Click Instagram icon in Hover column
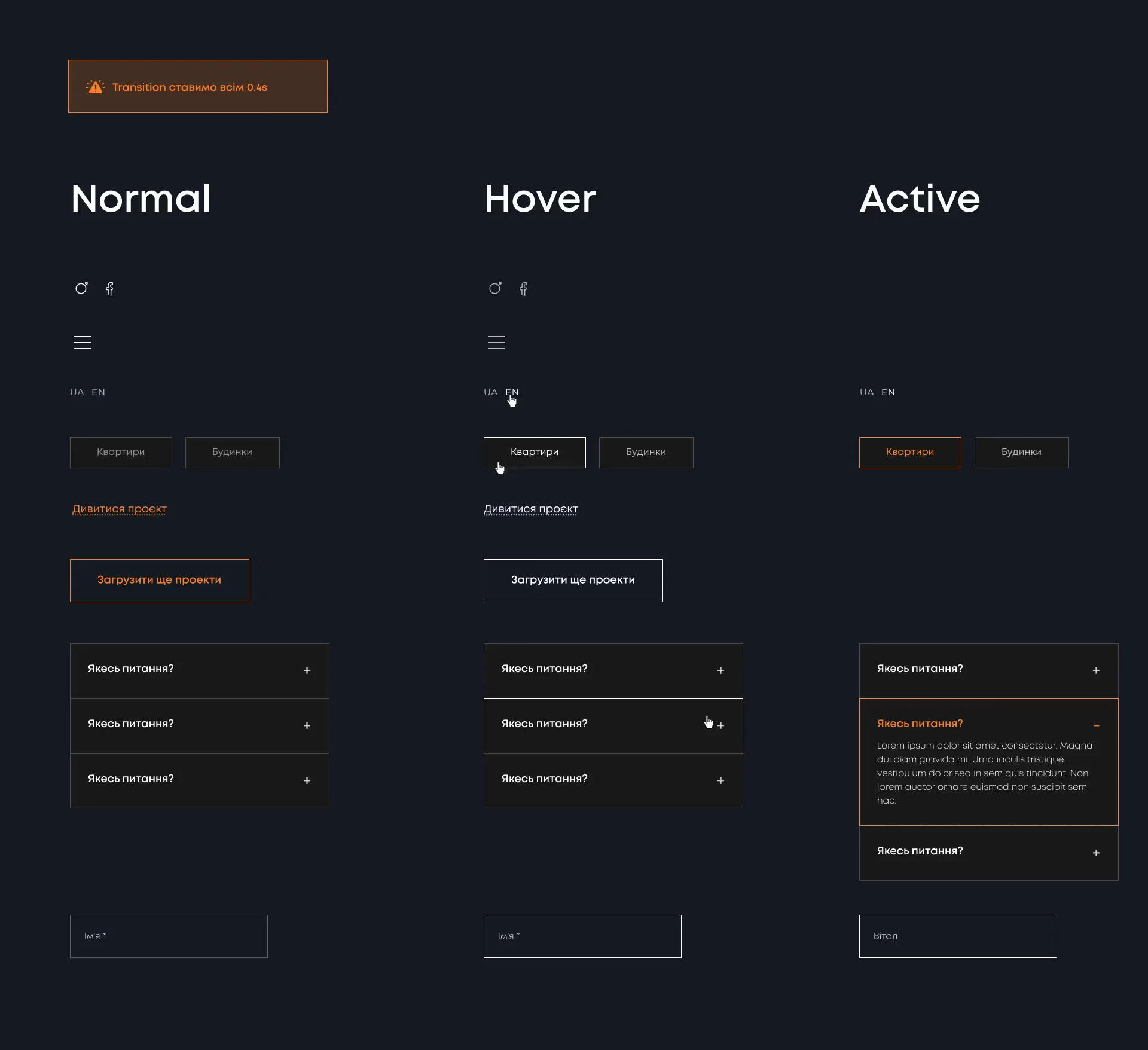Image resolution: width=1148 pixels, height=1050 pixels. tap(495, 288)
